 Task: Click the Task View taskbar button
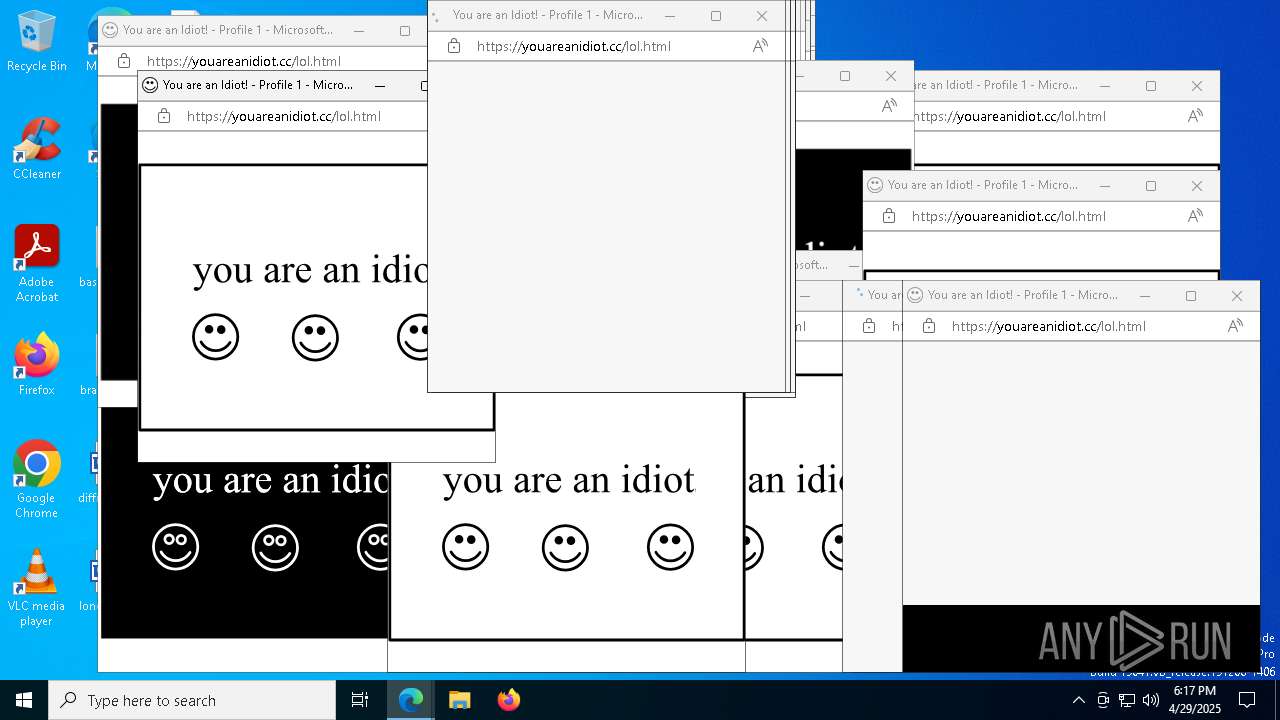click(x=360, y=700)
